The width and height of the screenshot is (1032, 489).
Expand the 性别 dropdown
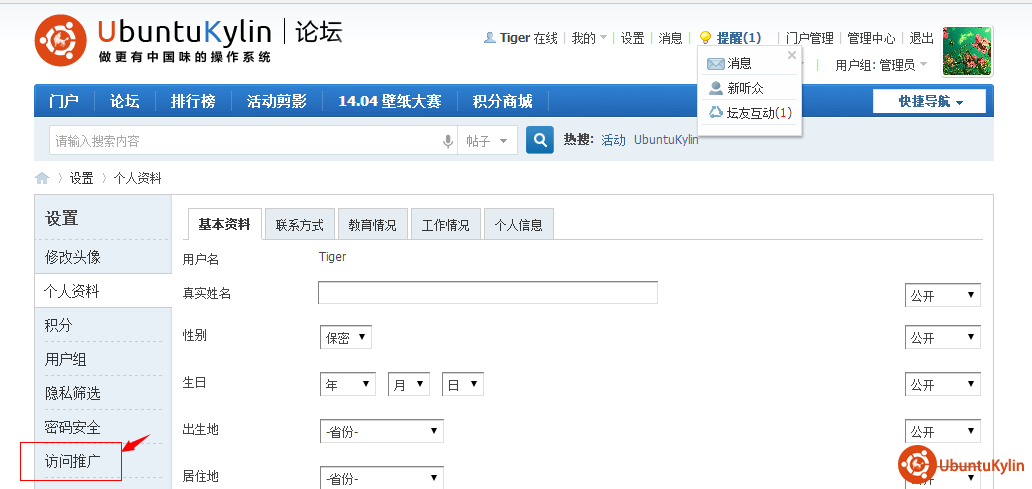coord(346,337)
